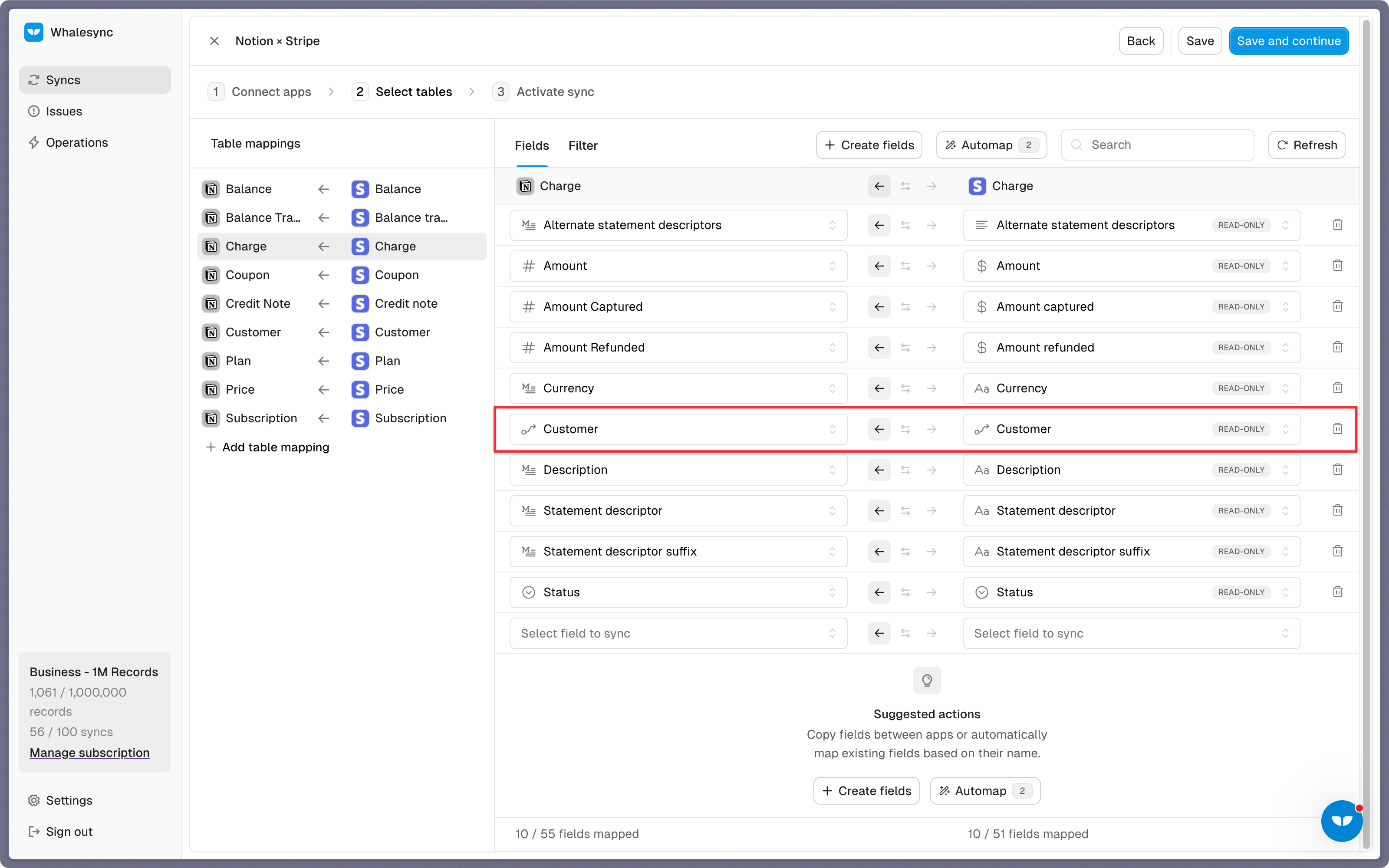Open Syncs in the sidebar
1389x868 pixels.
(95, 80)
